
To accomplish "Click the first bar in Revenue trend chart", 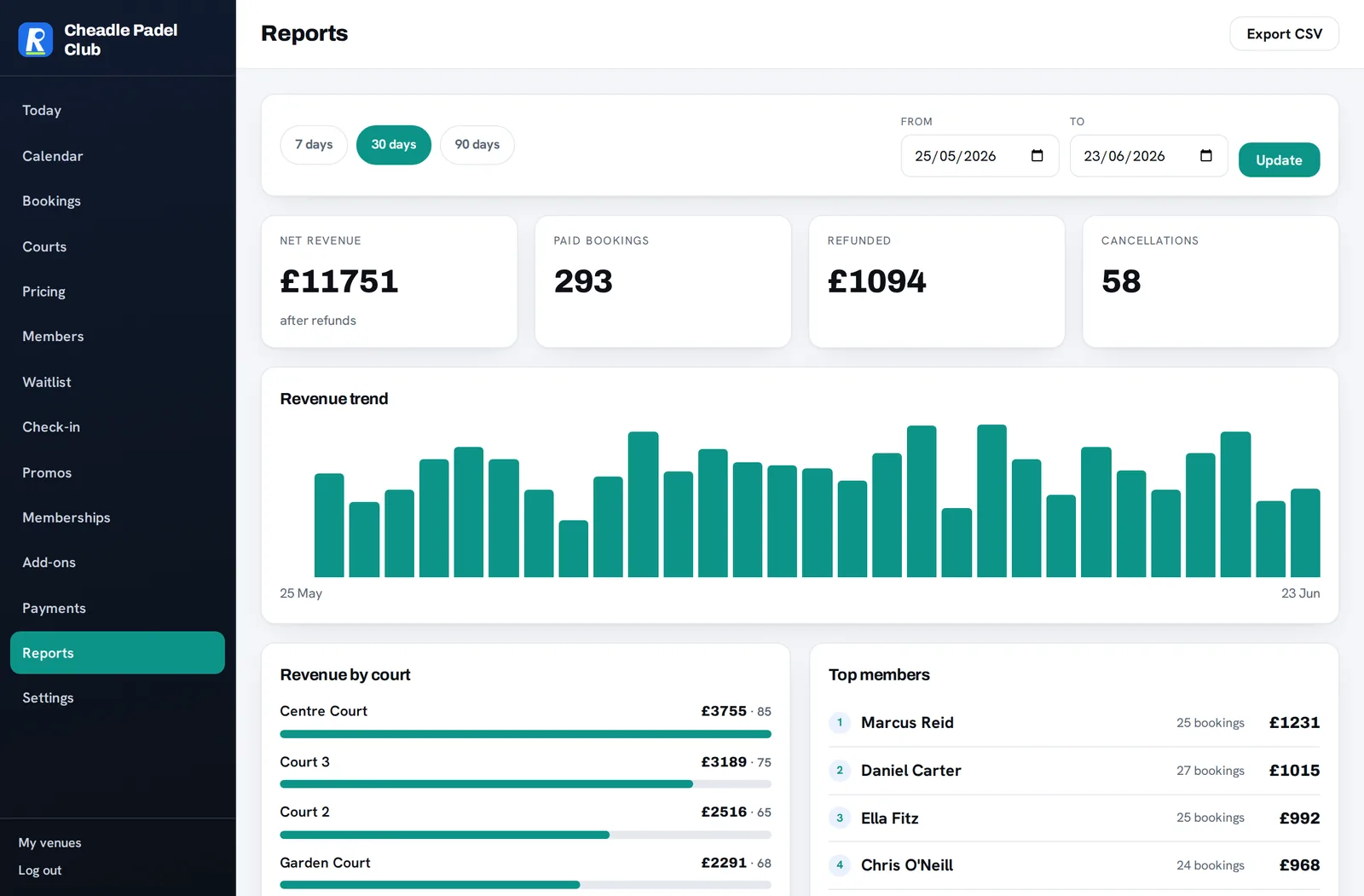I will (329, 525).
